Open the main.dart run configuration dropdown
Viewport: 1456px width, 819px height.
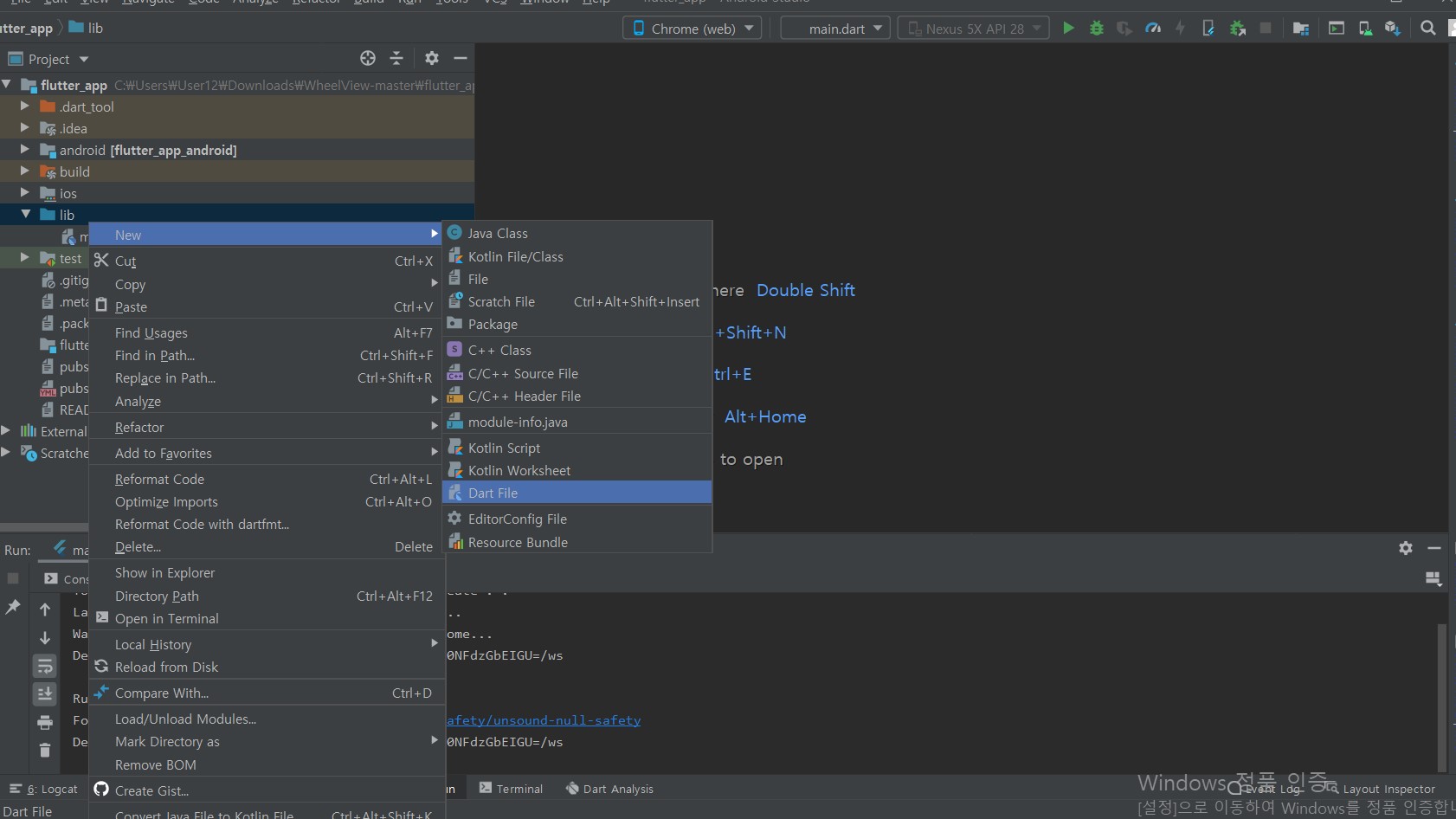point(836,29)
